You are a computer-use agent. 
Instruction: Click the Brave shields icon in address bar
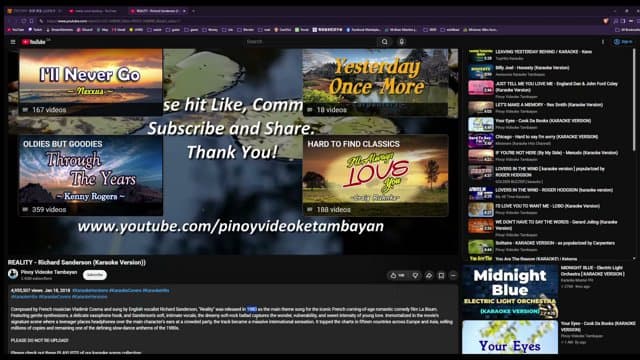coord(606,21)
